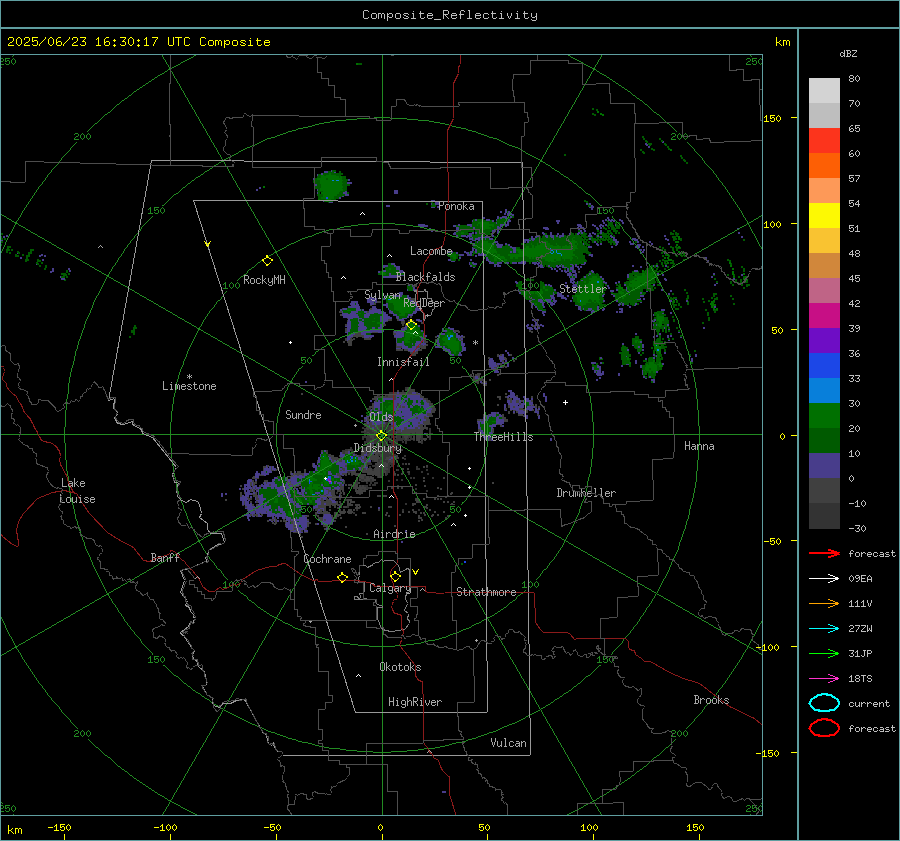Screen dimensions: 900x841
Task: Click the yellow diamond marker near RockyMH
Action: pyautogui.click(x=267, y=261)
